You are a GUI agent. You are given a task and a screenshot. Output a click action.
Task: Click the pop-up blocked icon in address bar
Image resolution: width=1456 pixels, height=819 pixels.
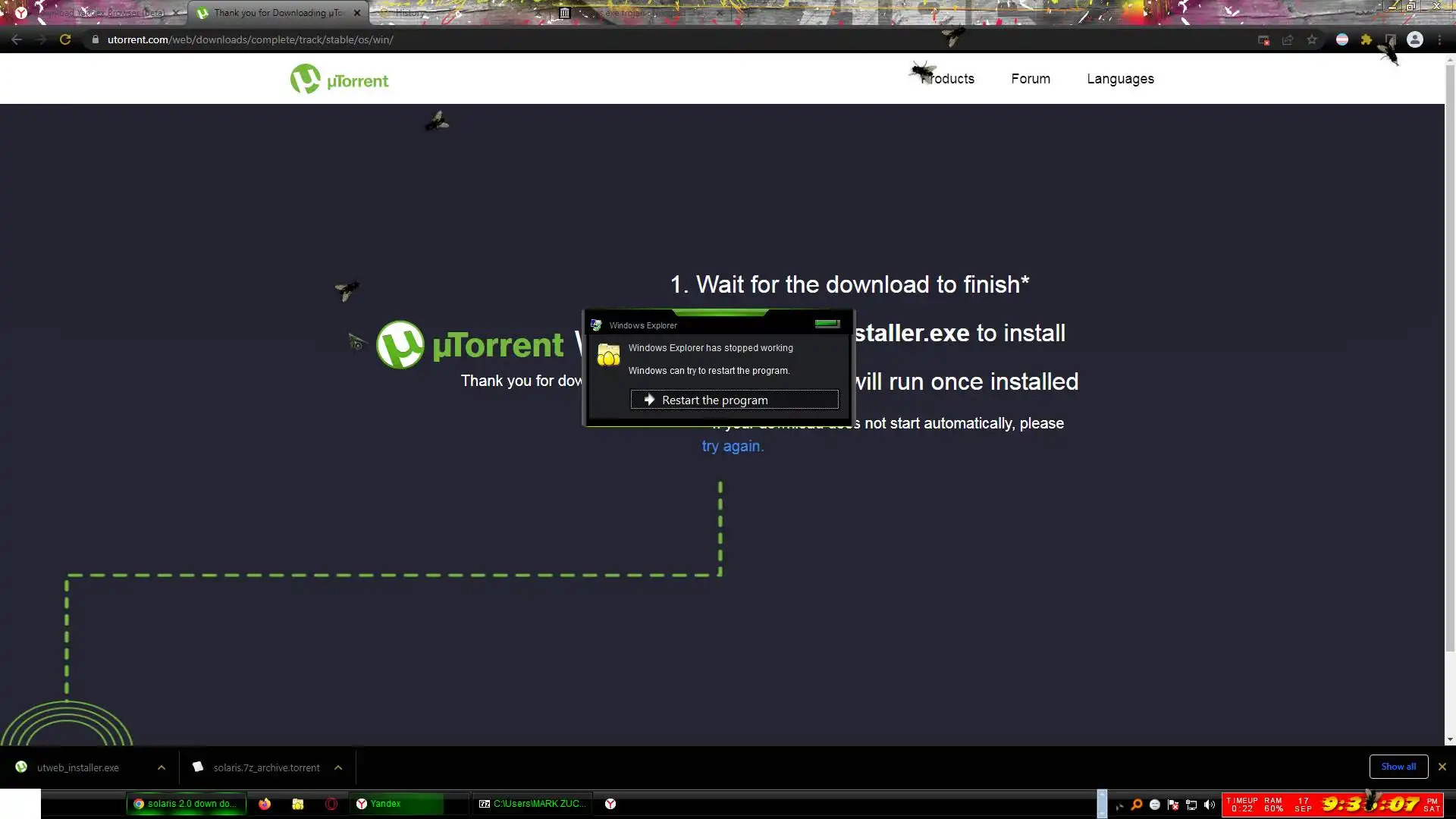pos(1263,40)
